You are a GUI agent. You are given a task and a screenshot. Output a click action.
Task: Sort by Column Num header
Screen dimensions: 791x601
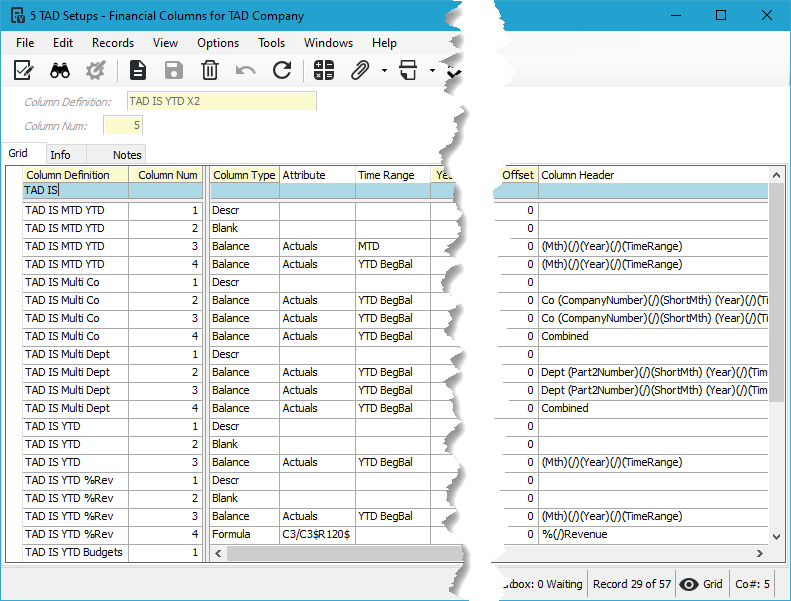click(165, 175)
